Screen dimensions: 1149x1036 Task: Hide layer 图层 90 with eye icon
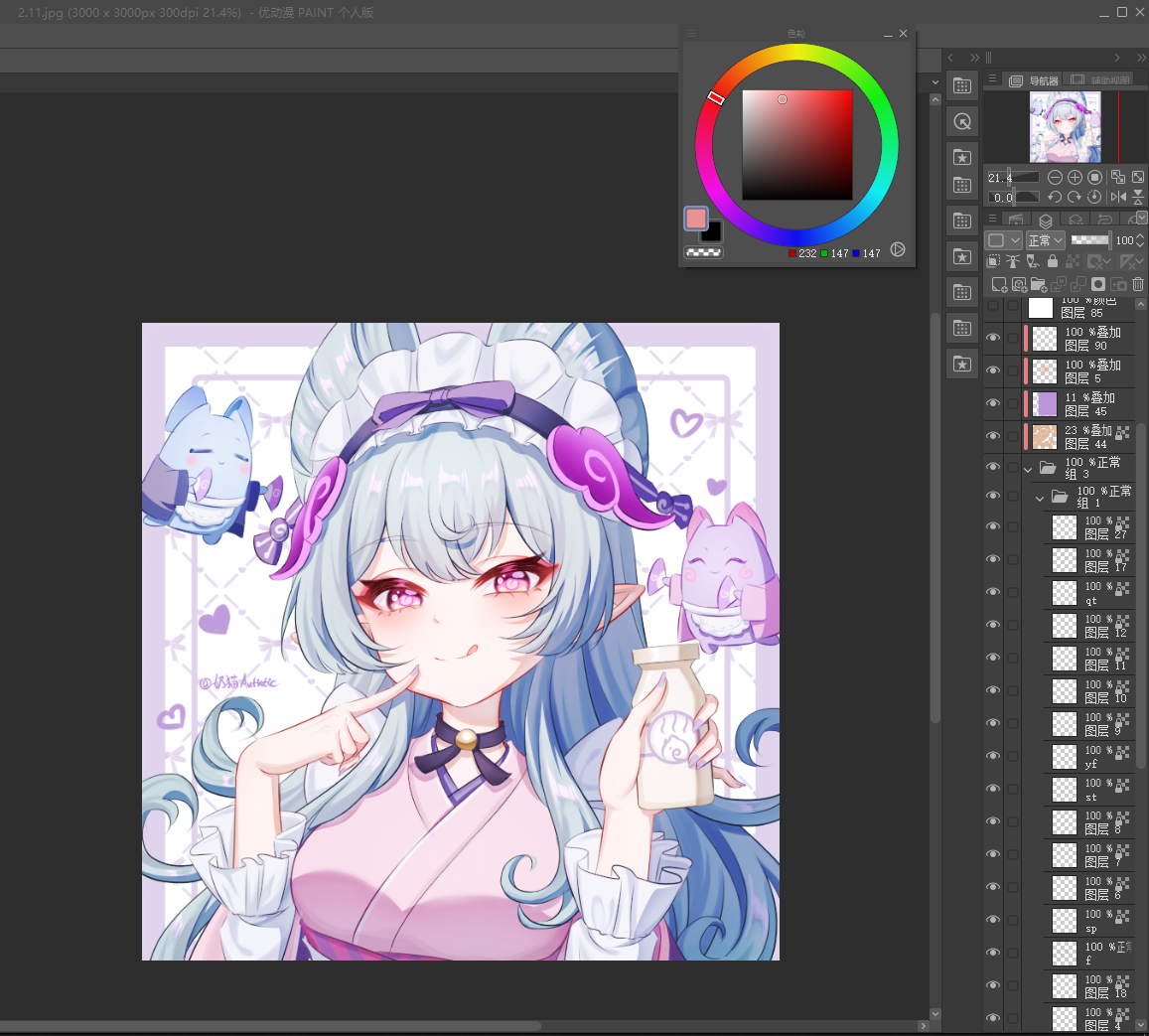[993, 338]
